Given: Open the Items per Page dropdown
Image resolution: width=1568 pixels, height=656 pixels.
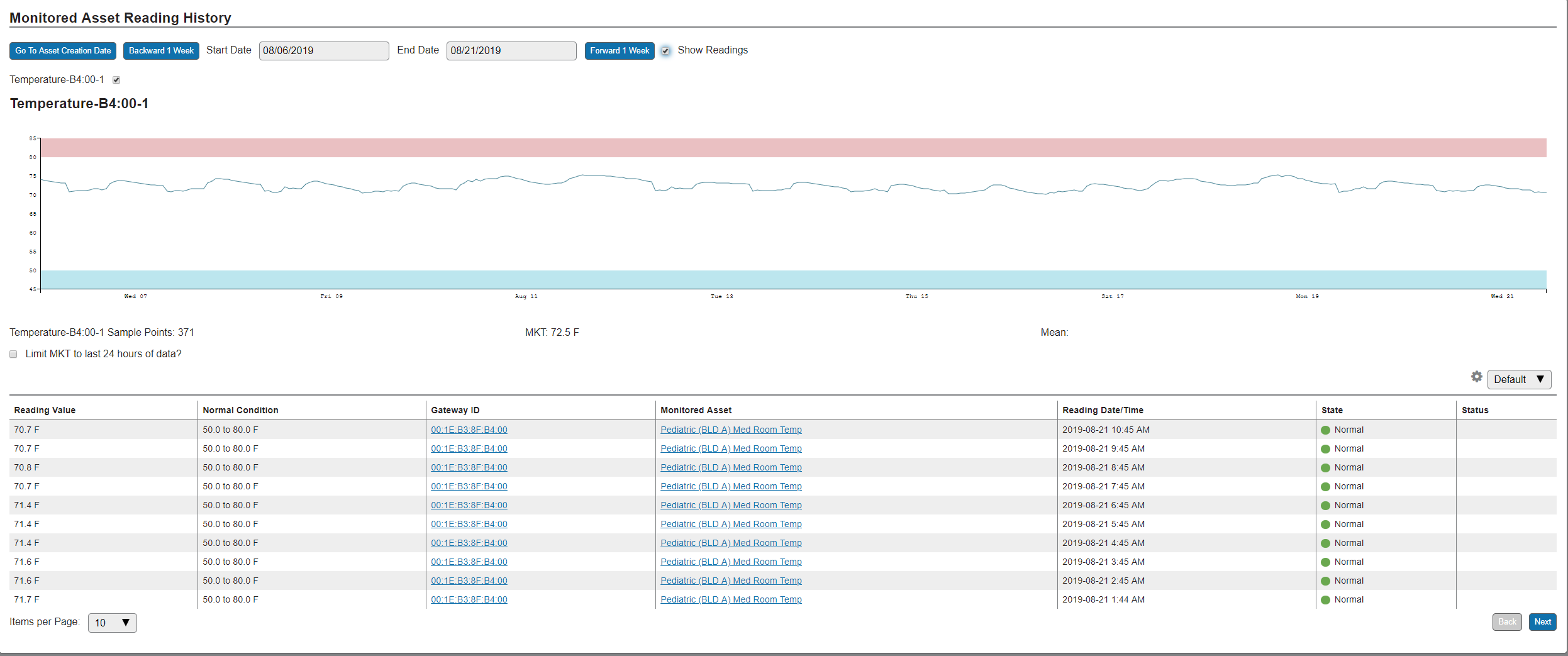Looking at the screenshot, I should pos(113,623).
